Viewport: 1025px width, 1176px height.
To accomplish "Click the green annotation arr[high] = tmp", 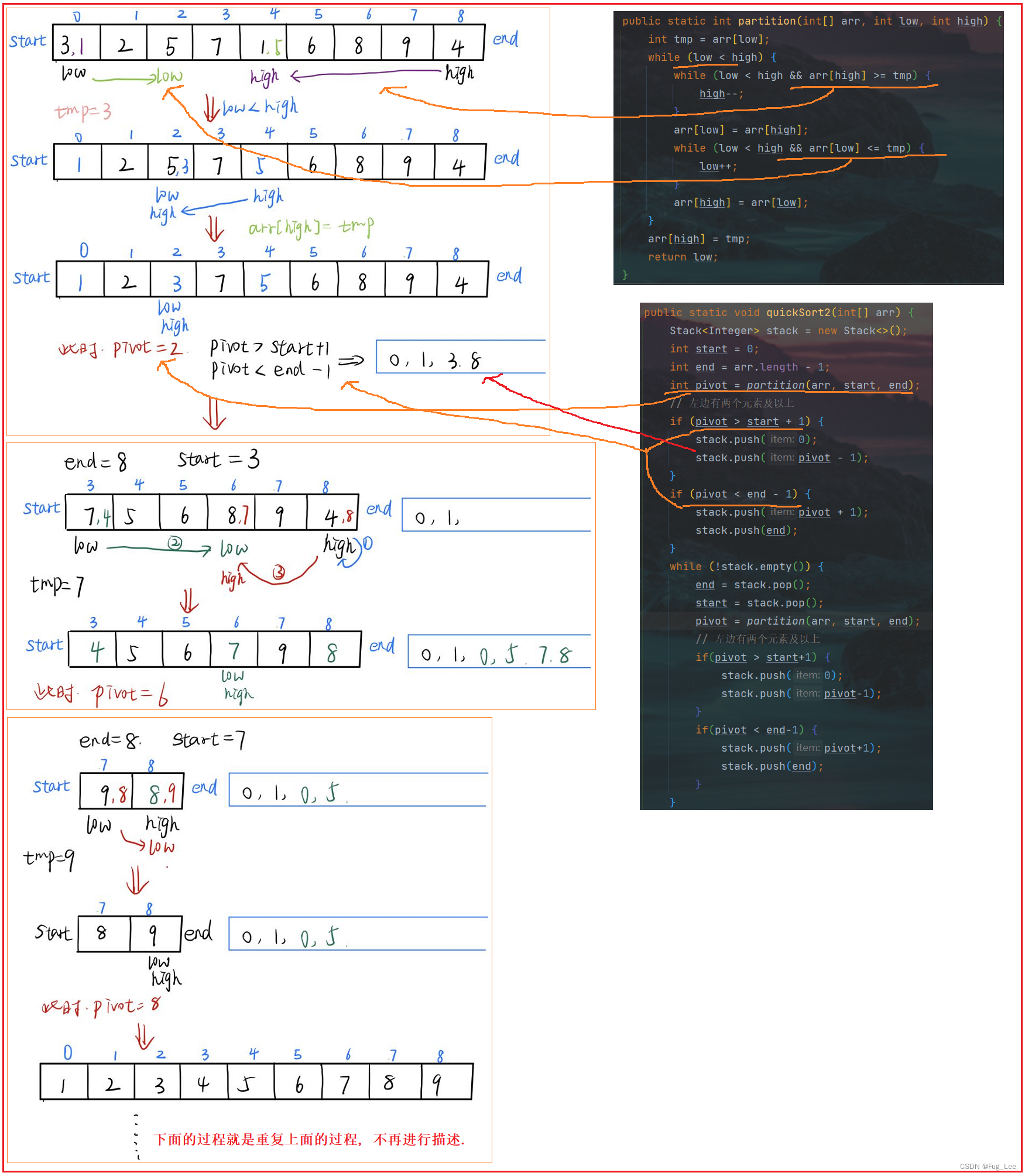I will tap(310, 225).
